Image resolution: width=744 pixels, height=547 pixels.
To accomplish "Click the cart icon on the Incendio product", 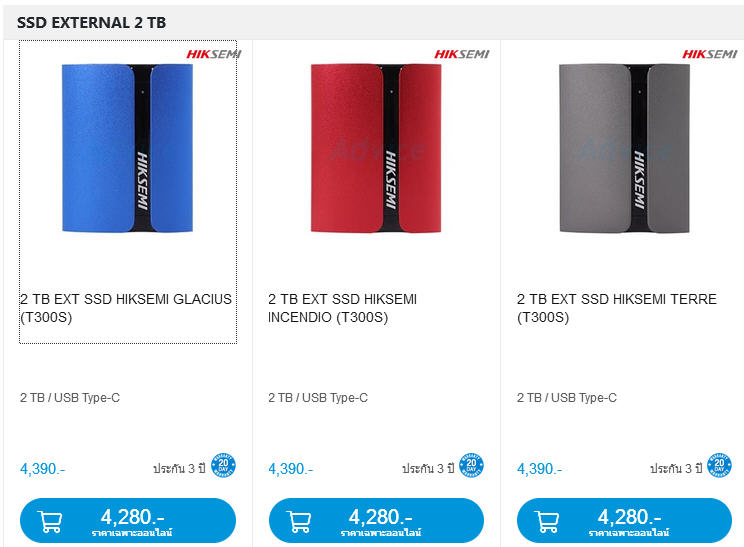I will (x=299, y=521).
